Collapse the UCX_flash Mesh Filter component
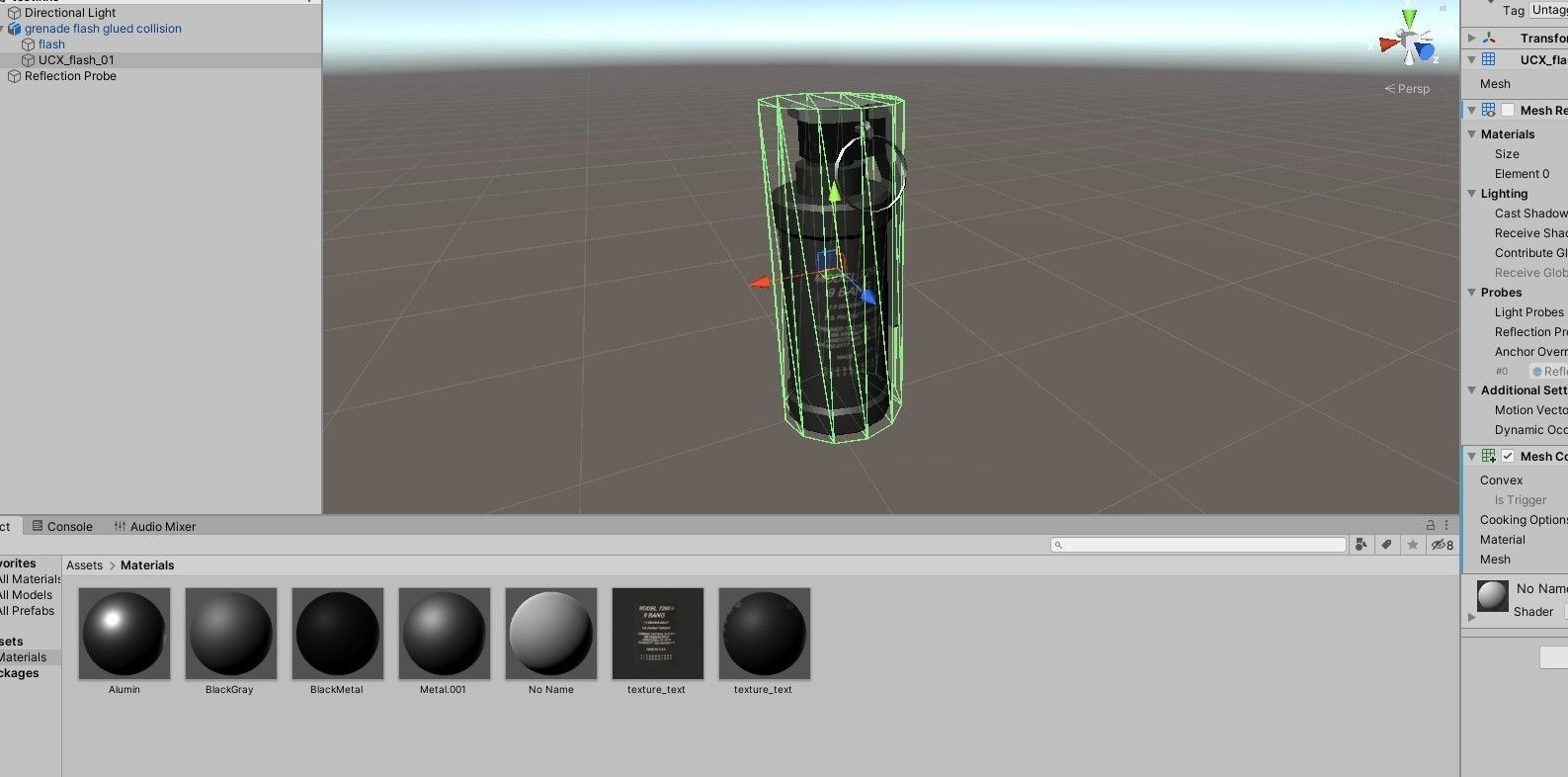1568x777 pixels. tap(1471, 60)
